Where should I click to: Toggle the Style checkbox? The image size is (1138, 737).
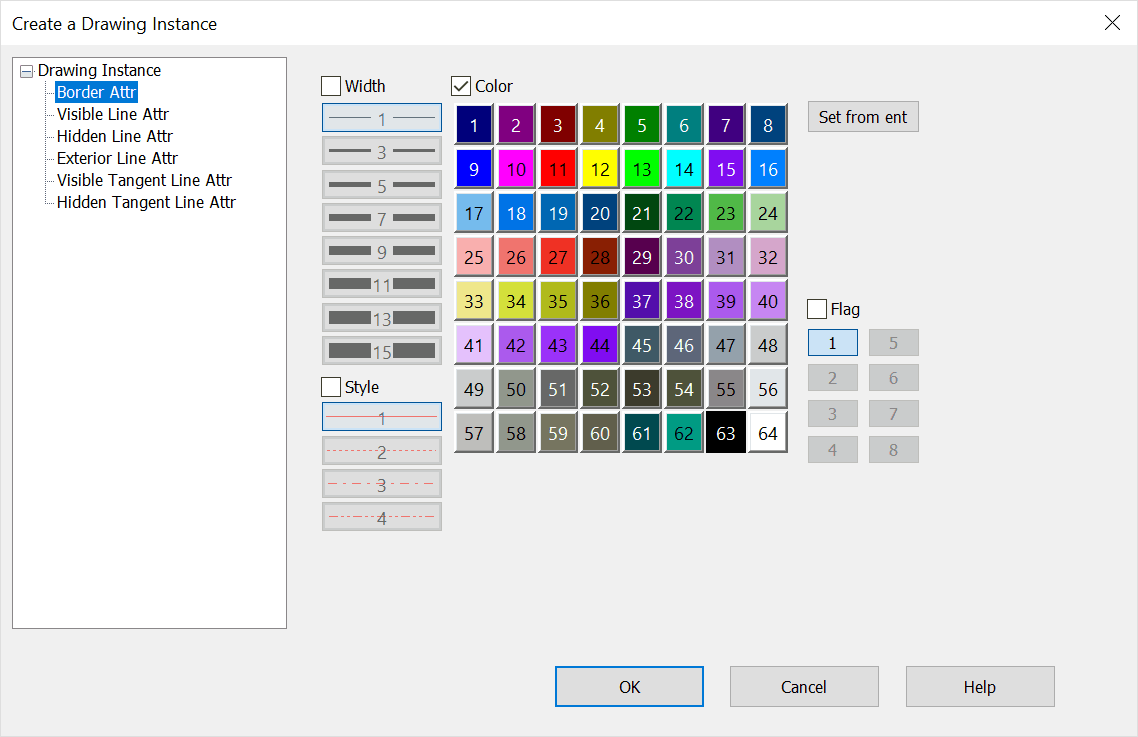coord(331,387)
